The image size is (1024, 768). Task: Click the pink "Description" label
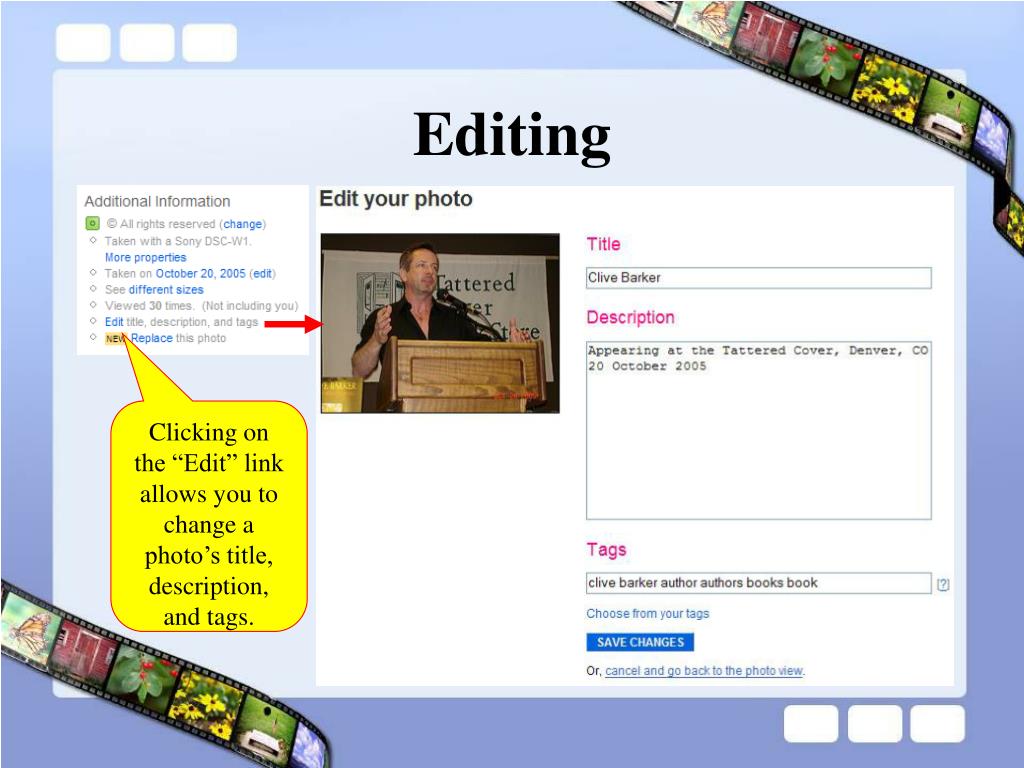click(630, 317)
